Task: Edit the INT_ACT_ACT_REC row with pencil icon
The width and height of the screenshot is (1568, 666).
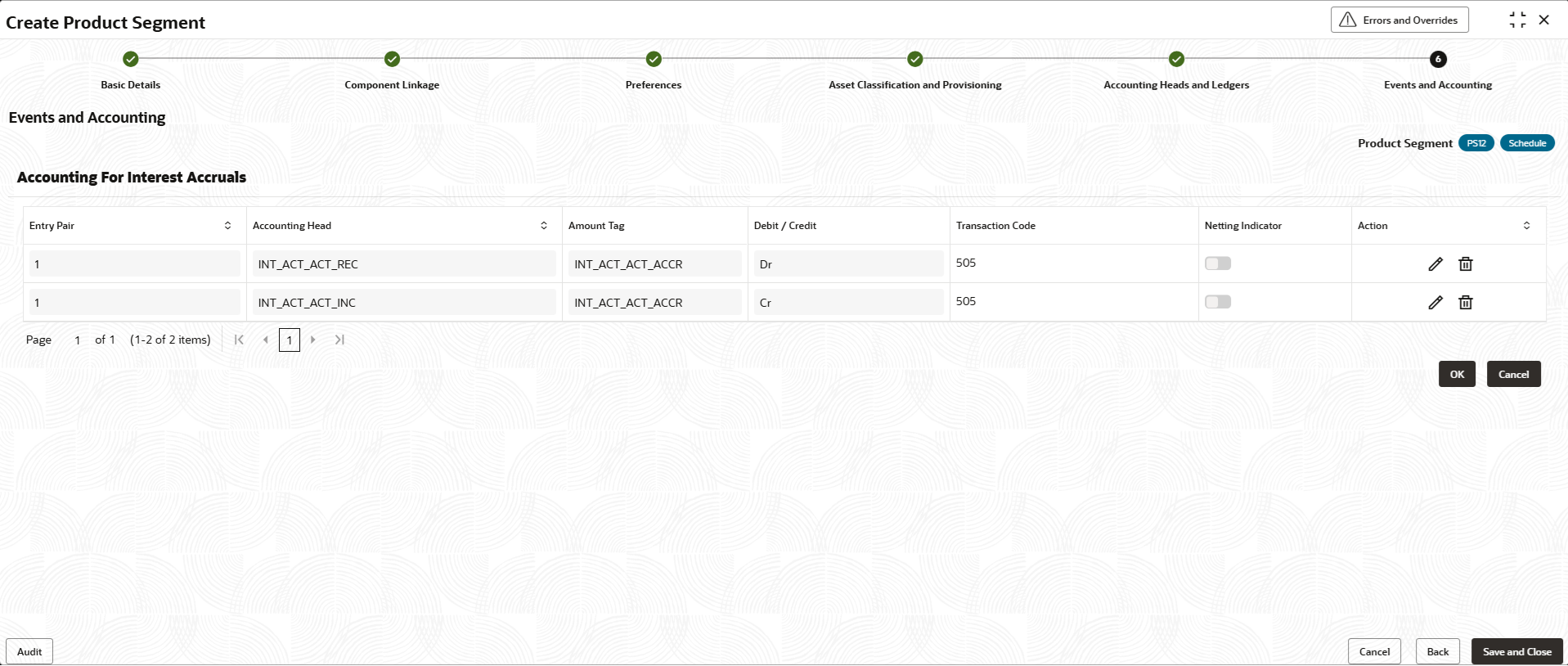Action: (x=1435, y=263)
